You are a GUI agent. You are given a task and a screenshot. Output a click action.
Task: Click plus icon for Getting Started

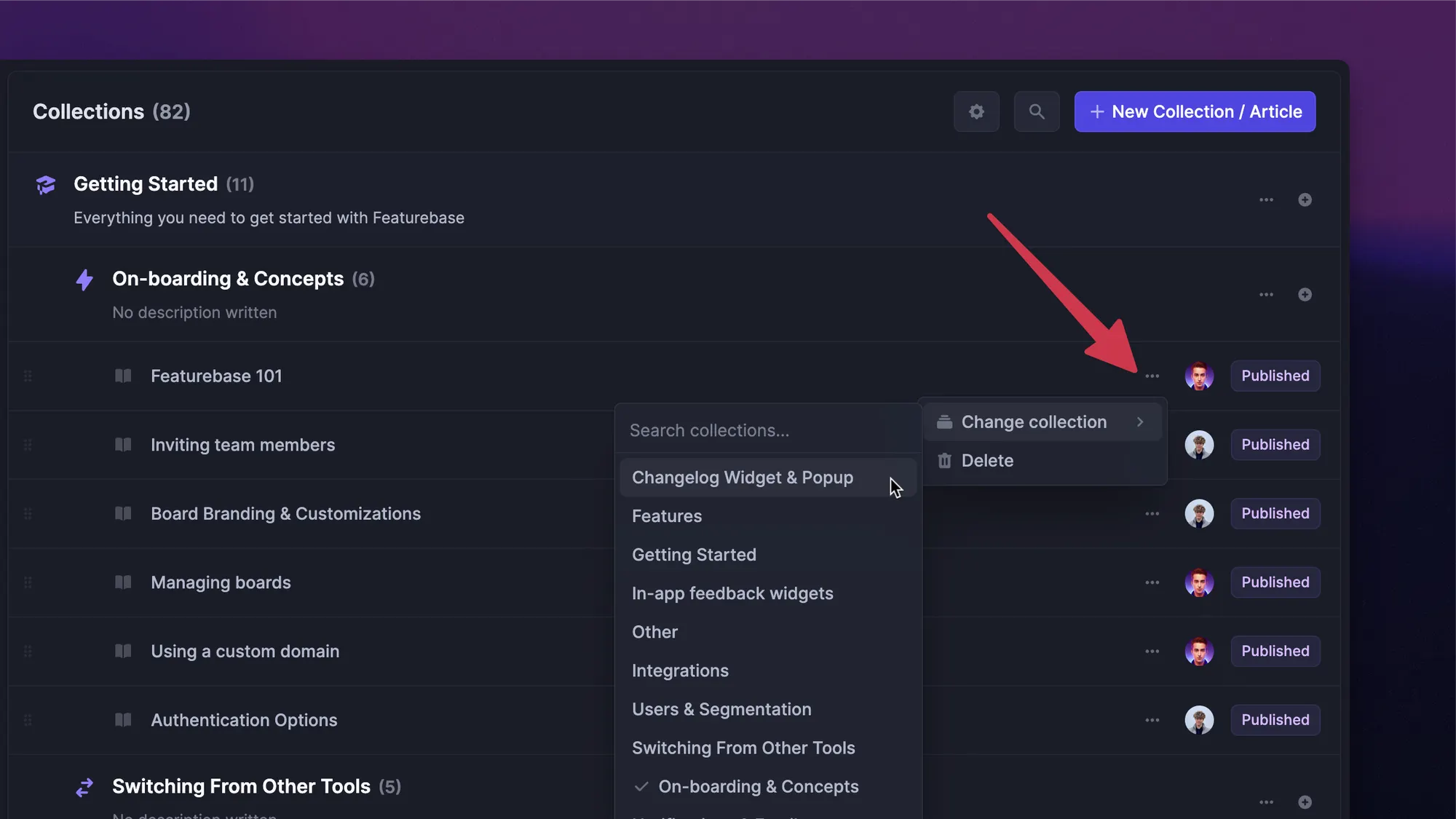click(1305, 199)
